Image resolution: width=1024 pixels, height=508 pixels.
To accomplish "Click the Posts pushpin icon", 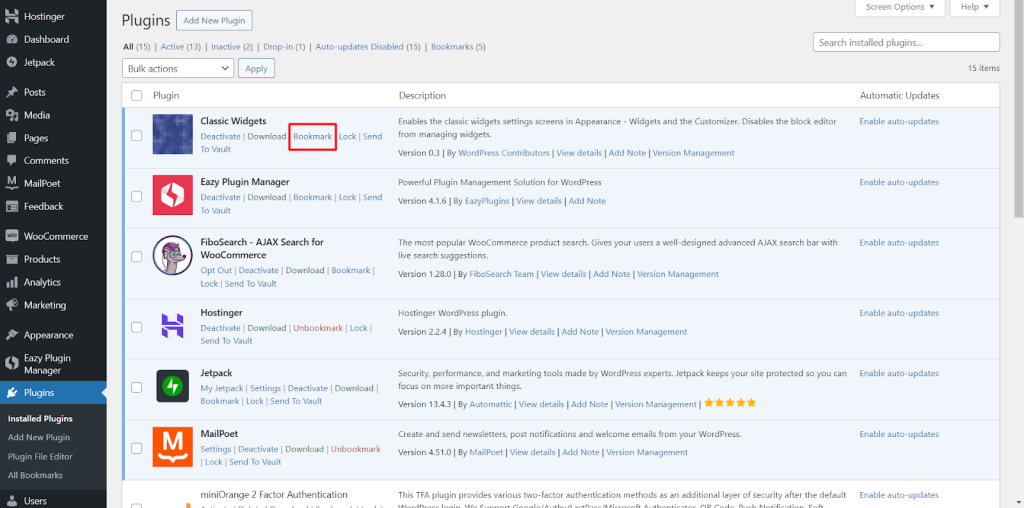I will coord(11,92).
